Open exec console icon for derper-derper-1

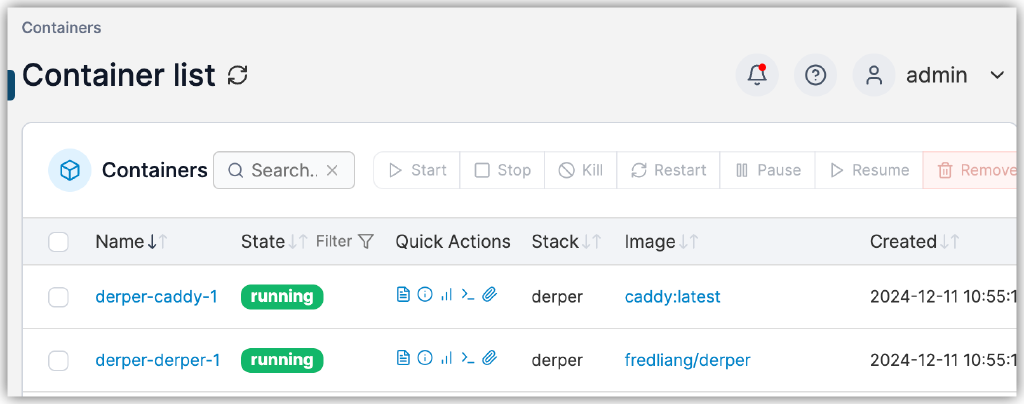[467, 358]
